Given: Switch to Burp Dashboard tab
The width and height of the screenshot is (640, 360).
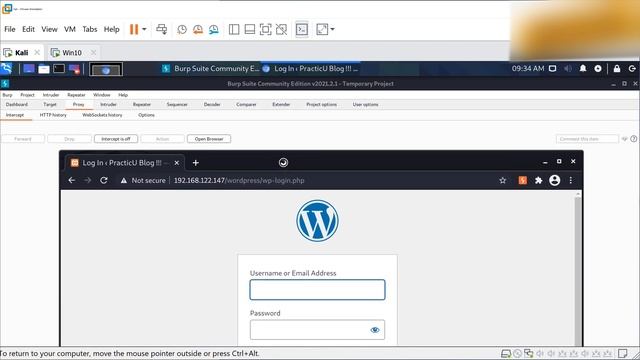Looking at the screenshot, I should pyautogui.click(x=17, y=104).
